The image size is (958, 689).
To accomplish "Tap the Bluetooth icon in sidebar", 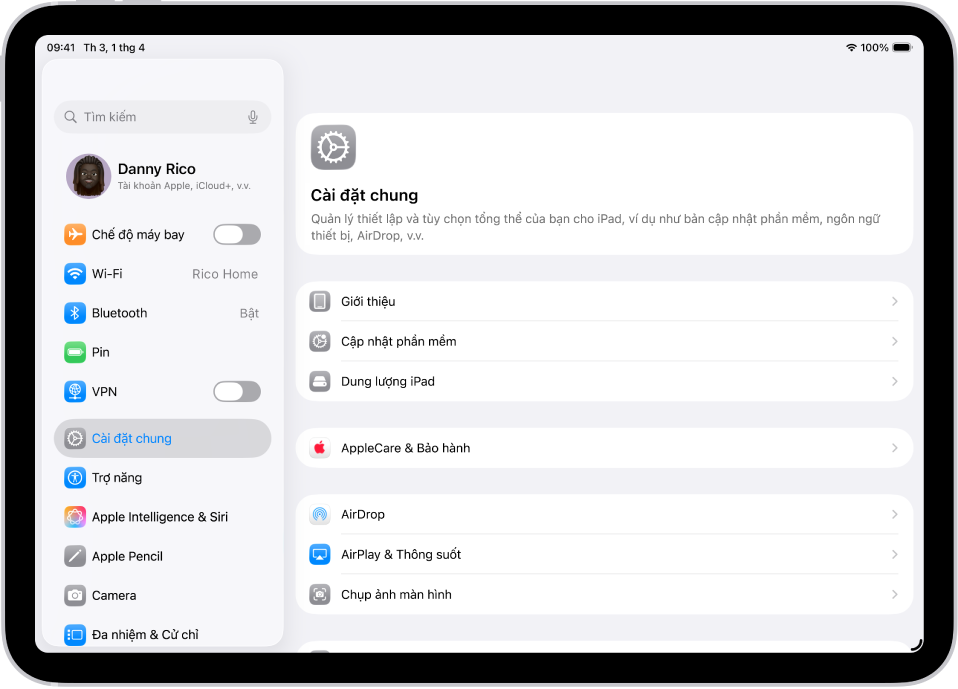I will pyautogui.click(x=75, y=312).
